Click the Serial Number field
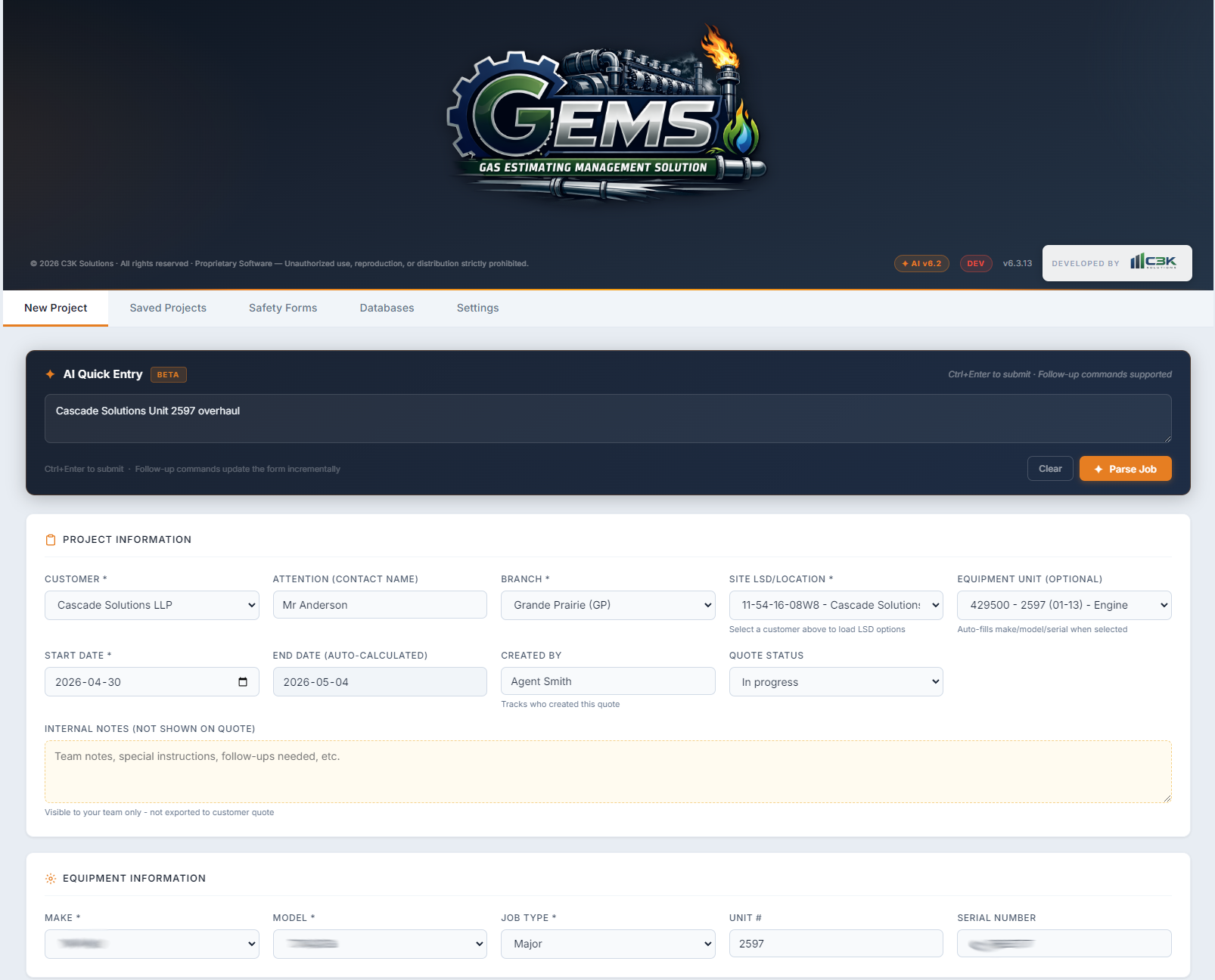The width and height of the screenshot is (1215, 980). pyautogui.click(x=1064, y=944)
